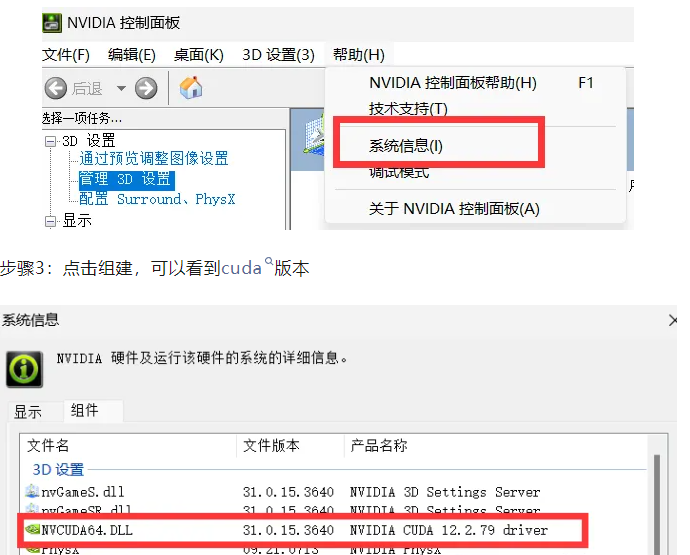Click the cuda link in step 3
This screenshot has height=555, width=690.
coord(242,268)
